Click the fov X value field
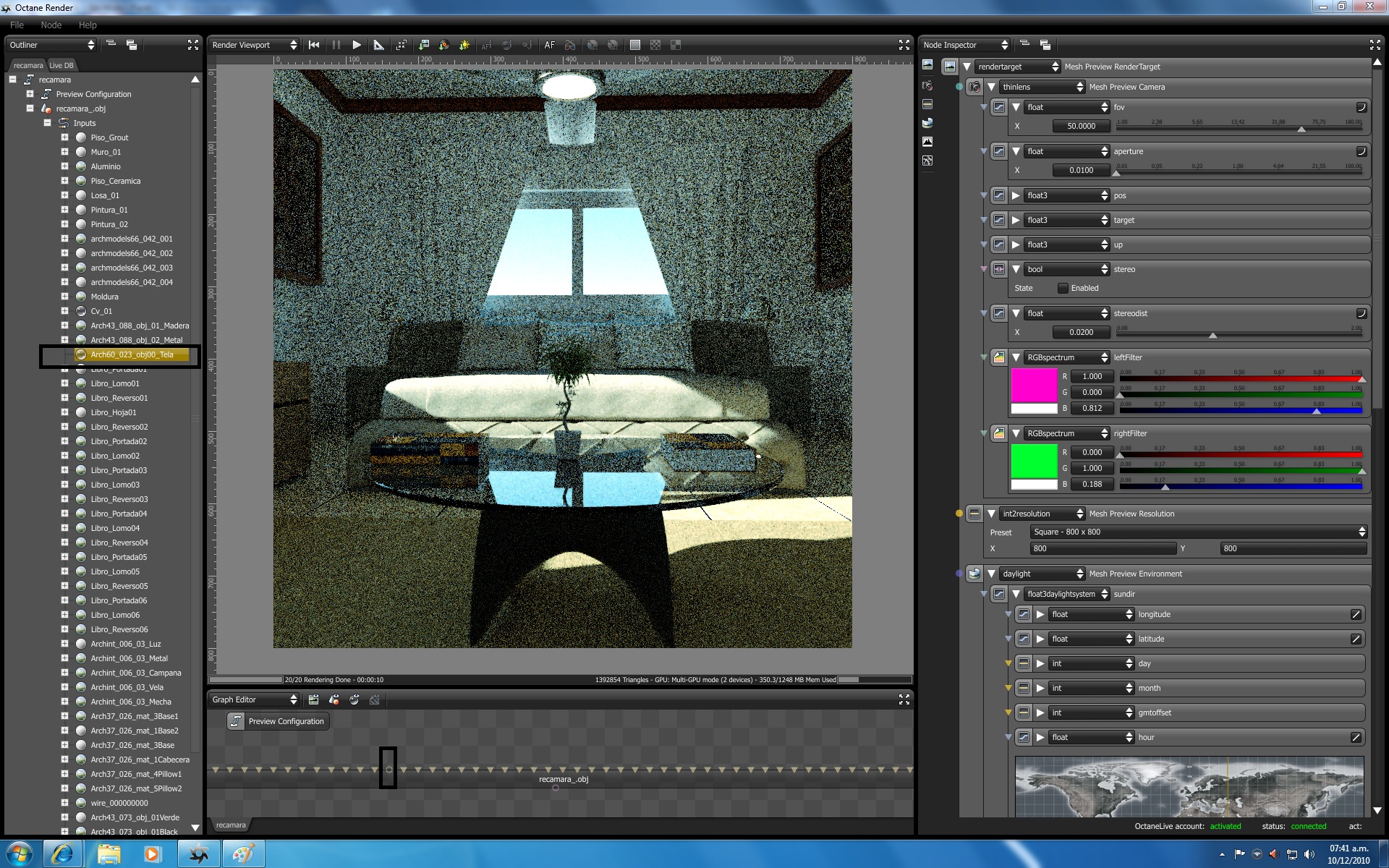The image size is (1389, 868). [1081, 126]
